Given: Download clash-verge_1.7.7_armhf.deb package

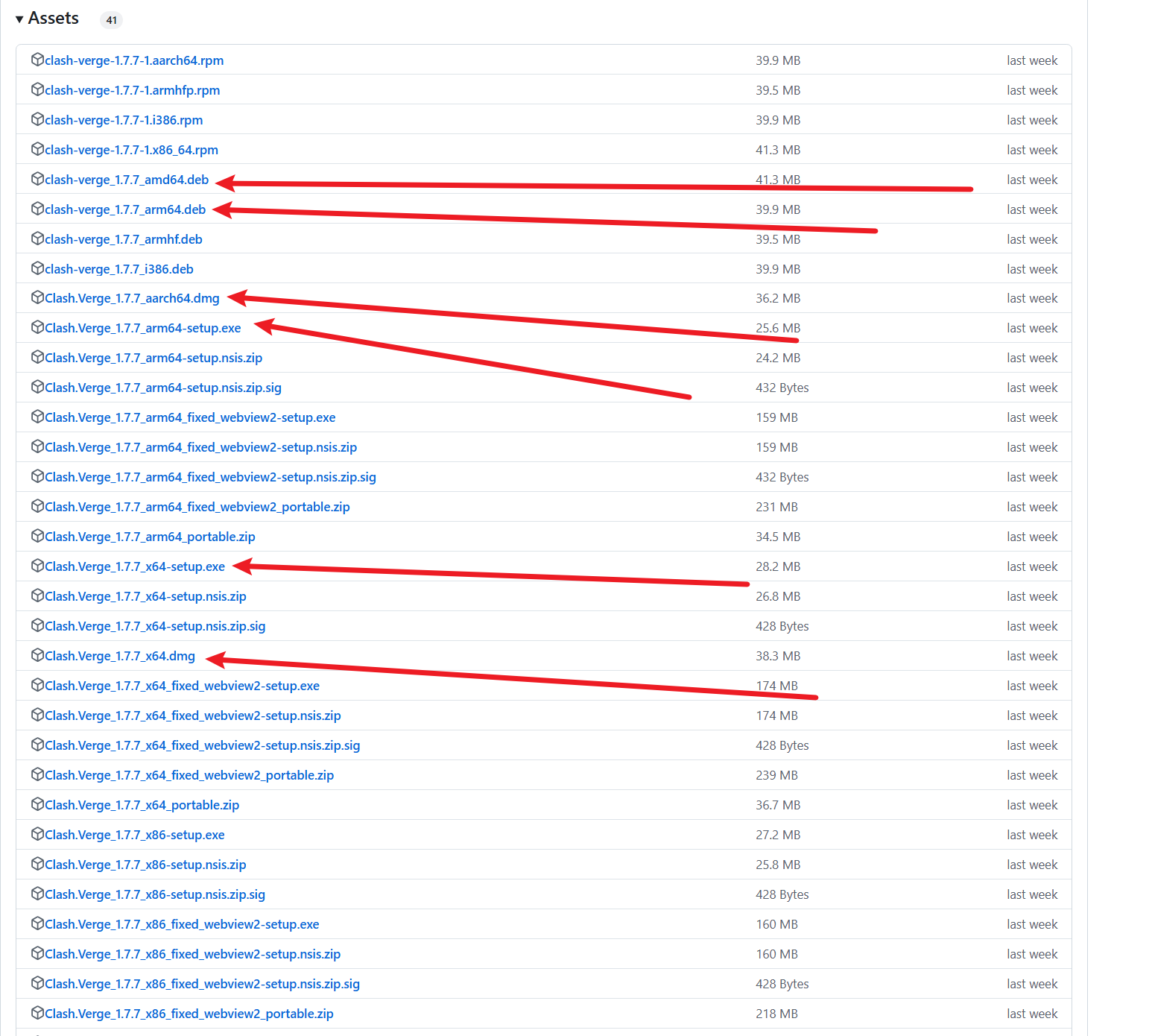Looking at the screenshot, I should (x=124, y=239).
